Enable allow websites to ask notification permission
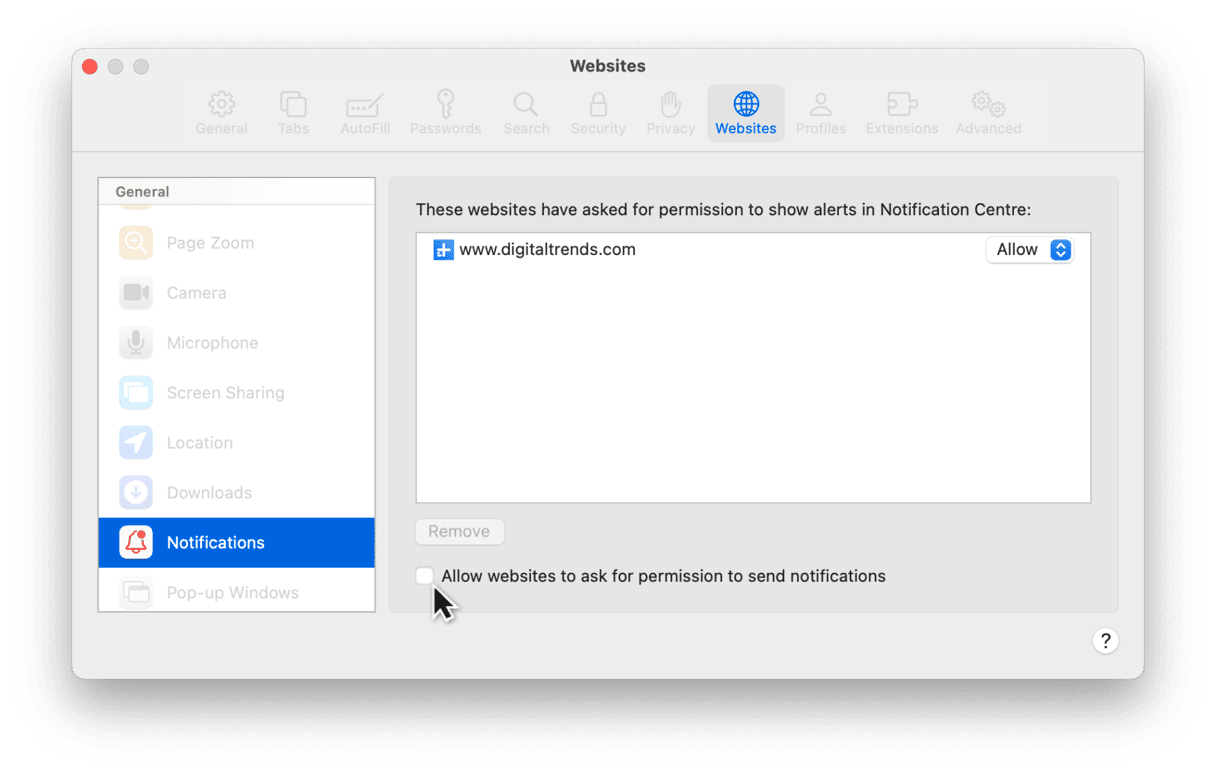 (426, 576)
